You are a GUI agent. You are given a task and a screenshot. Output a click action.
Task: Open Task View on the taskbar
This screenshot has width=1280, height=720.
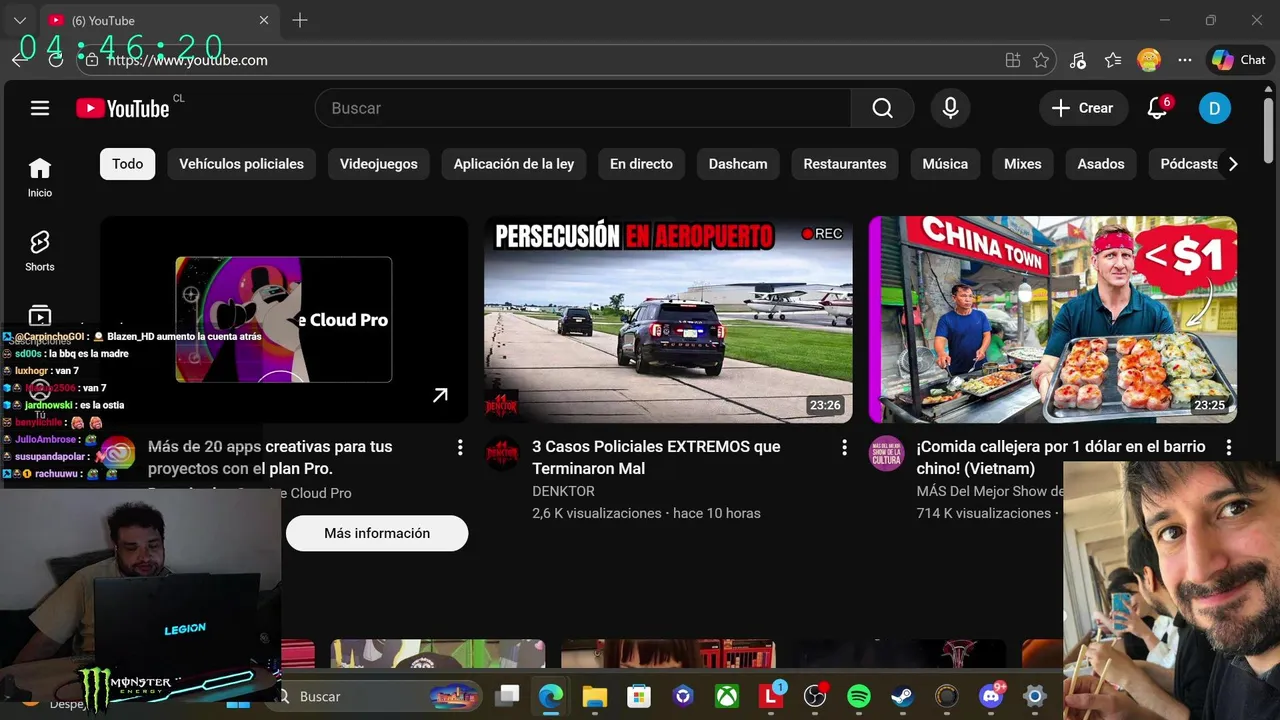click(508, 696)
